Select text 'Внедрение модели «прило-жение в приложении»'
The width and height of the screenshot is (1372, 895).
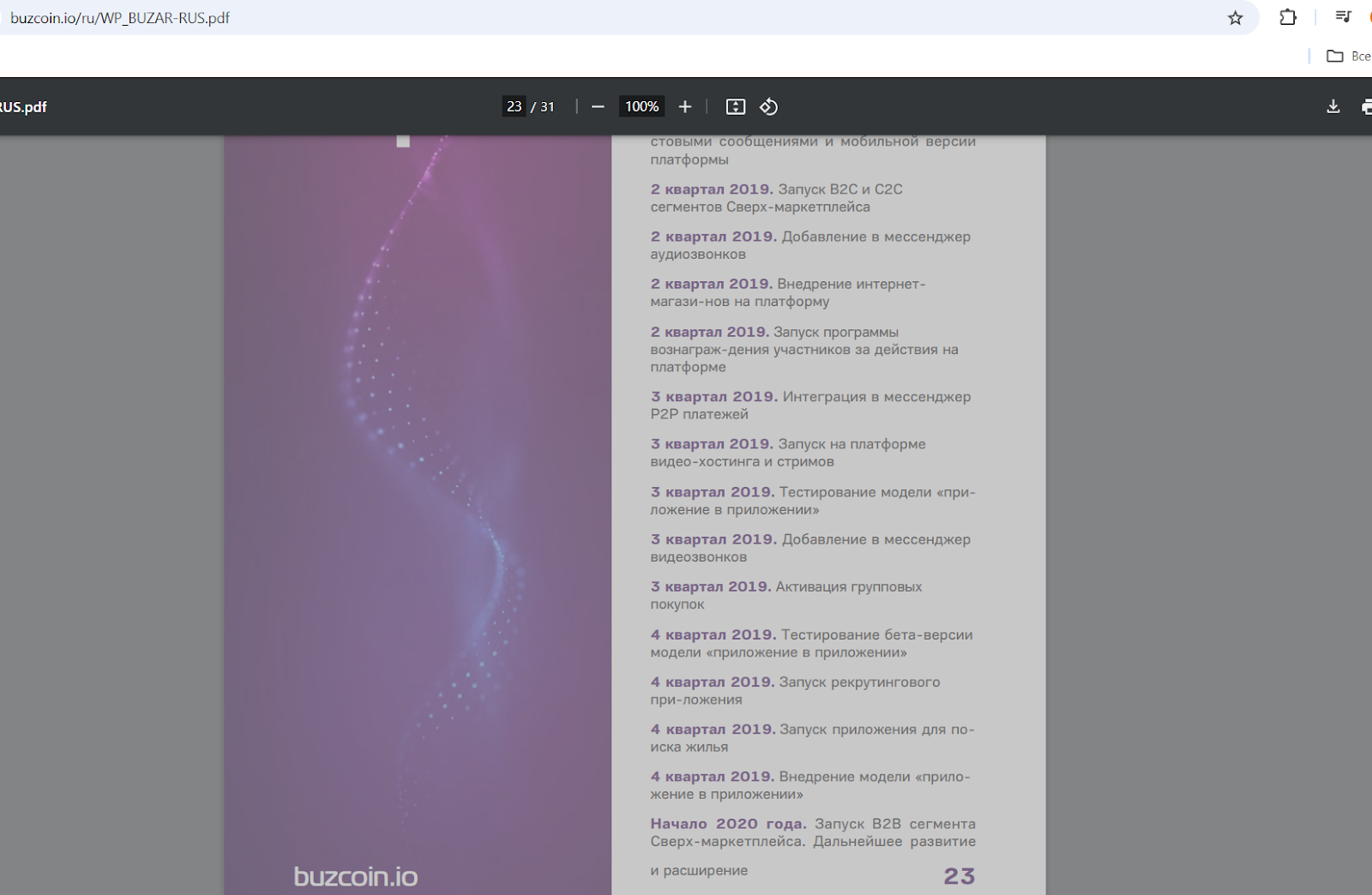click(810, 785)
